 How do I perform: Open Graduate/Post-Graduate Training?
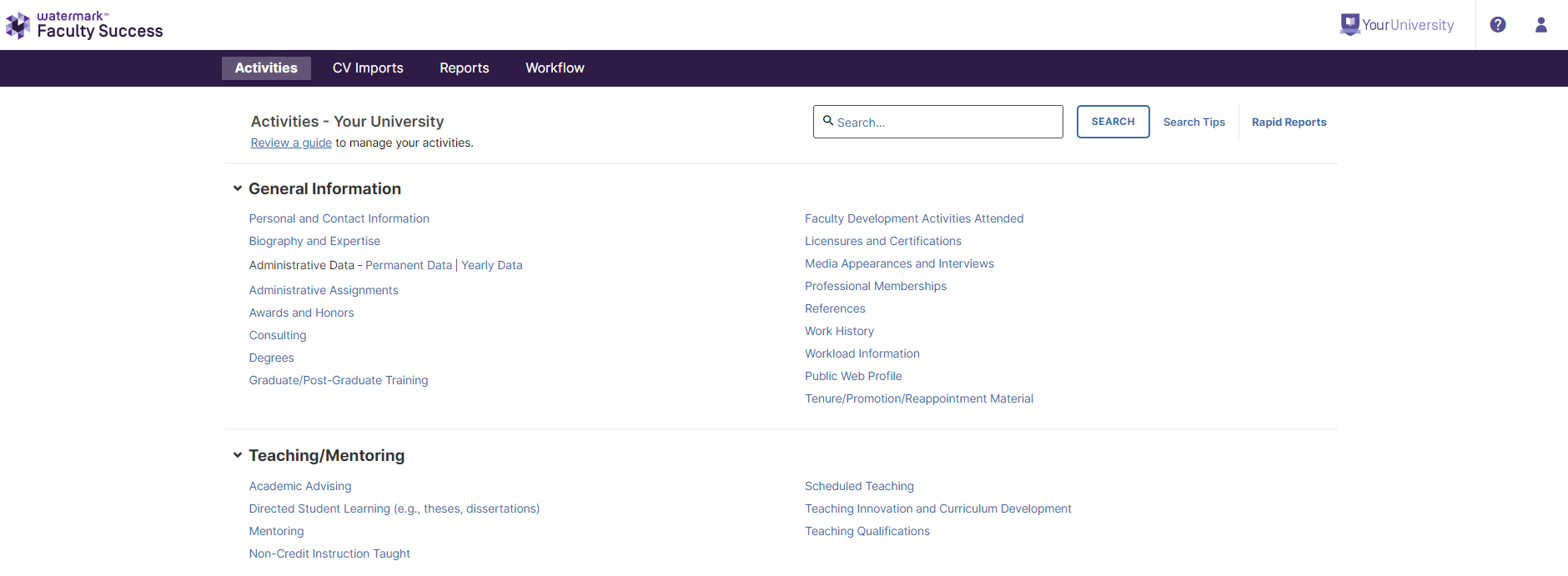pyautogui.click(x=339, y=380)
